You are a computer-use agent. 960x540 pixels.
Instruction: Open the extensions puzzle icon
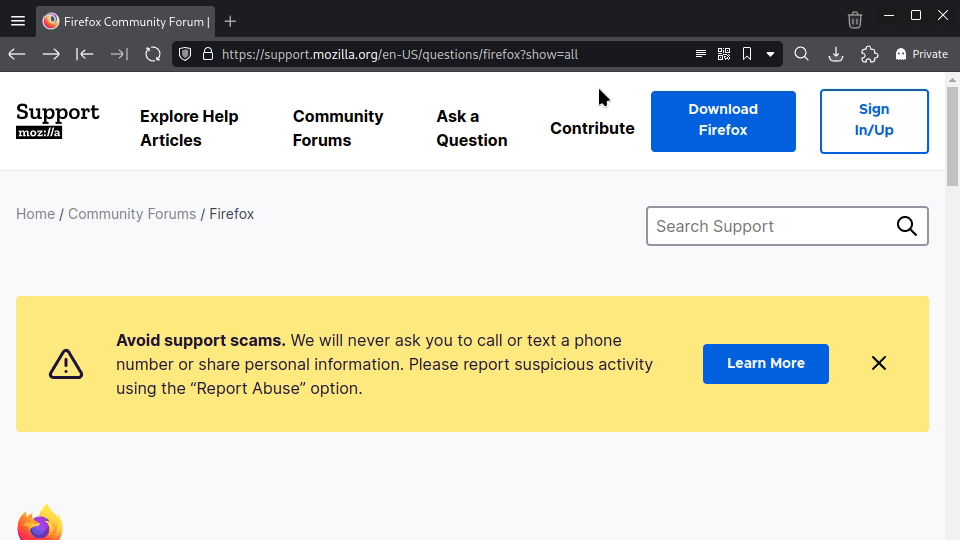(x=869, y=54)
